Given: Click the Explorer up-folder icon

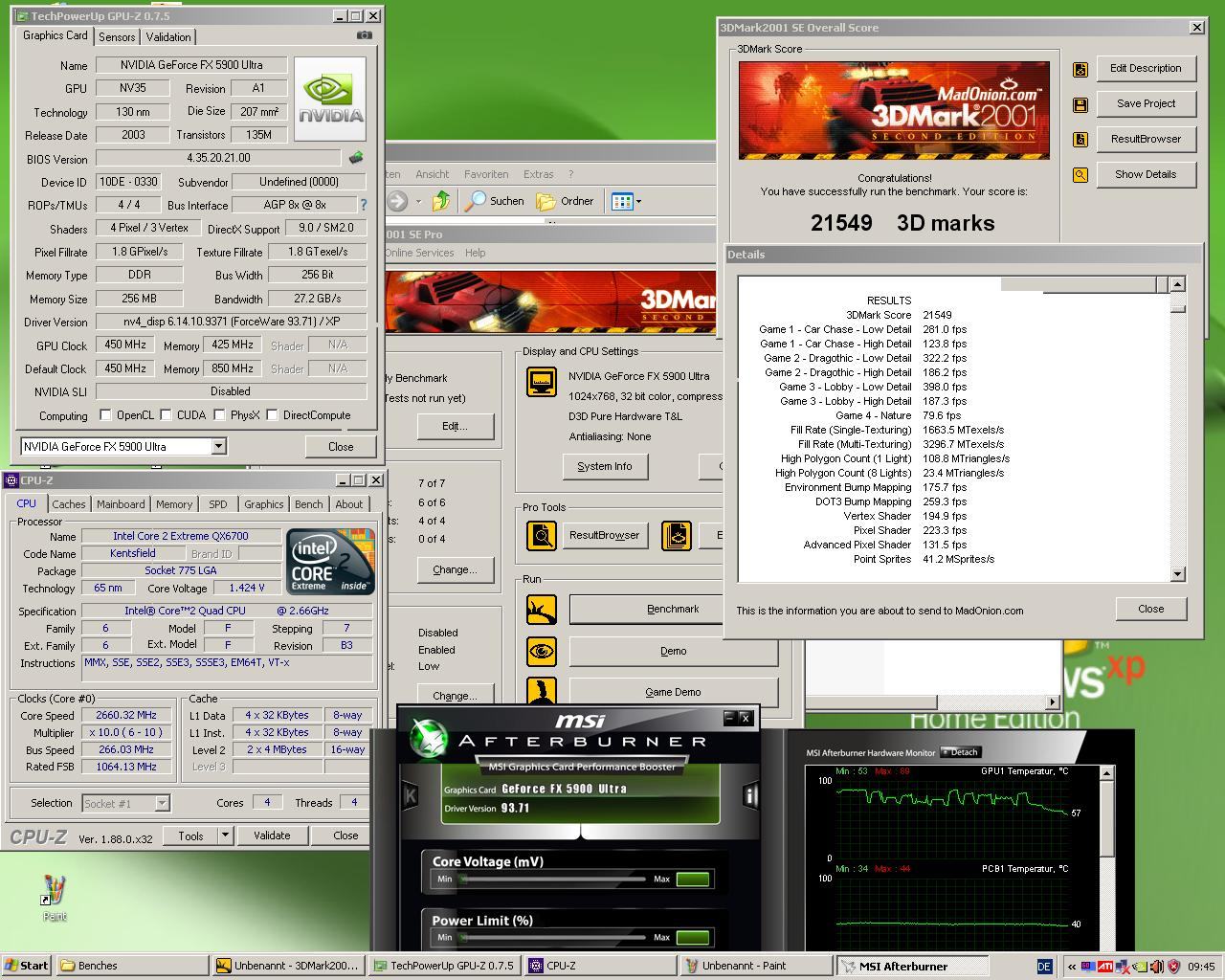Looking at the screenshot, I should [440, 201].
